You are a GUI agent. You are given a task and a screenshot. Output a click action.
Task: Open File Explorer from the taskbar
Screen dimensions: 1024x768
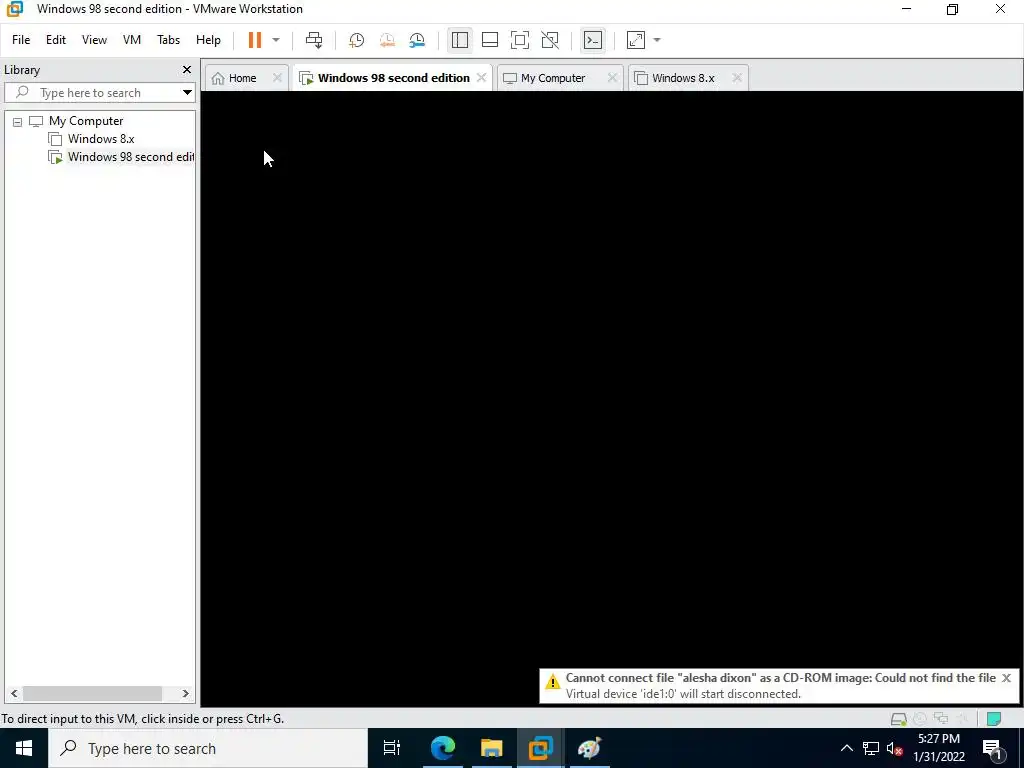[x=492, y=748]
